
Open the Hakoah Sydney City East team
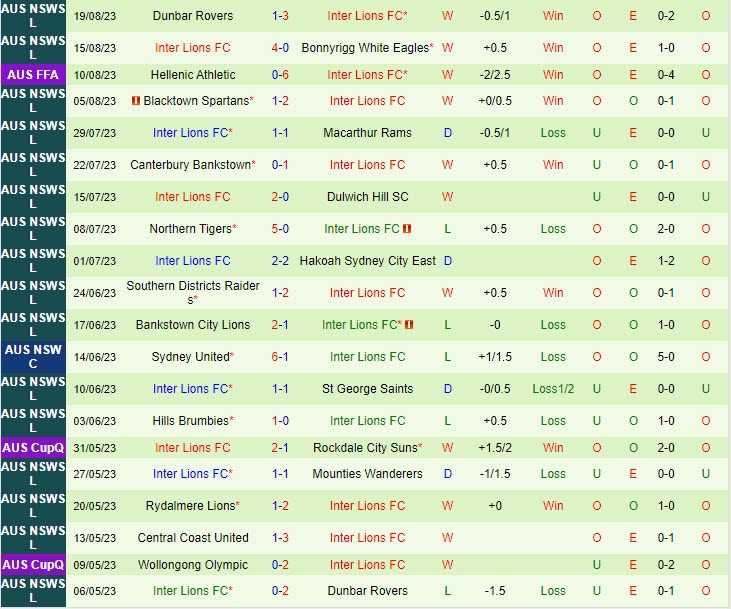tap(367, 261)
